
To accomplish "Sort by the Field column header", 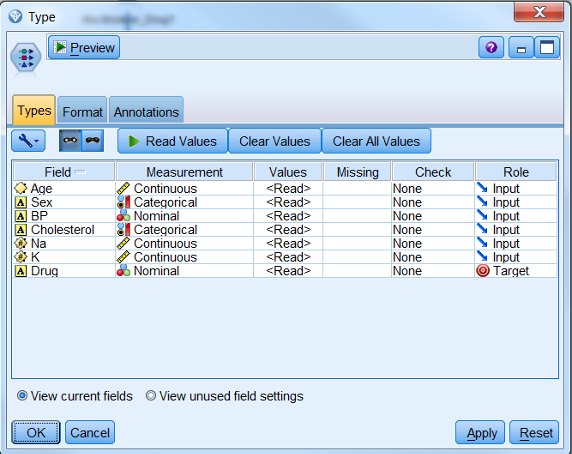I will tap(64, 172).
